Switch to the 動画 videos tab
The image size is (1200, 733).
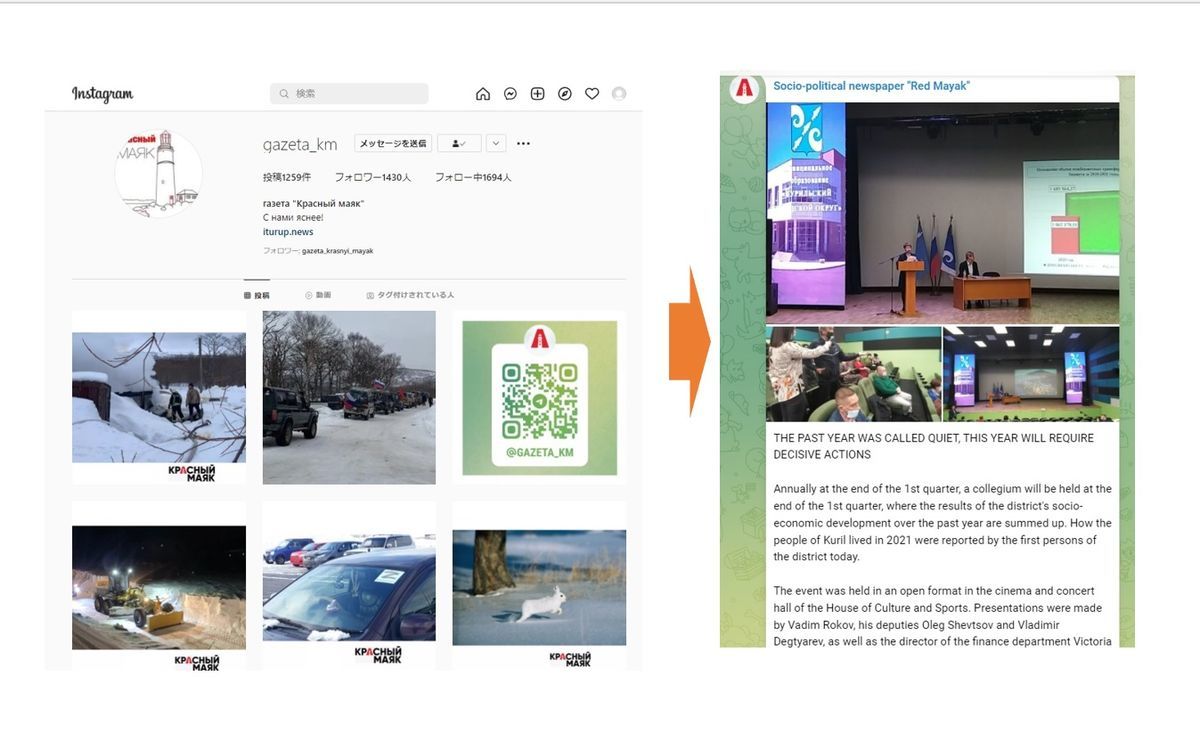click(318, 295)
